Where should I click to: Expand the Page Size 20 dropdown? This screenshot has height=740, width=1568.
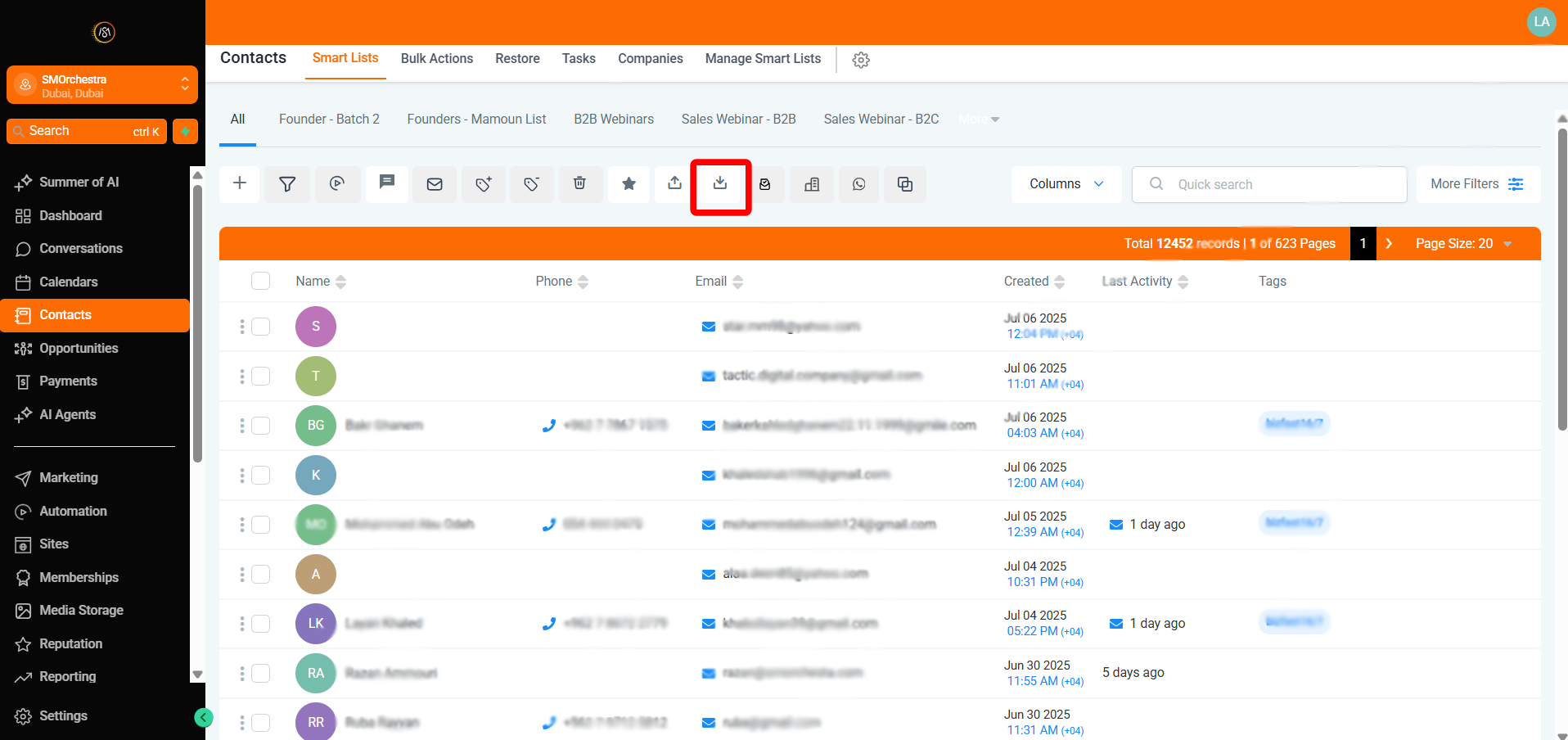1463,243
